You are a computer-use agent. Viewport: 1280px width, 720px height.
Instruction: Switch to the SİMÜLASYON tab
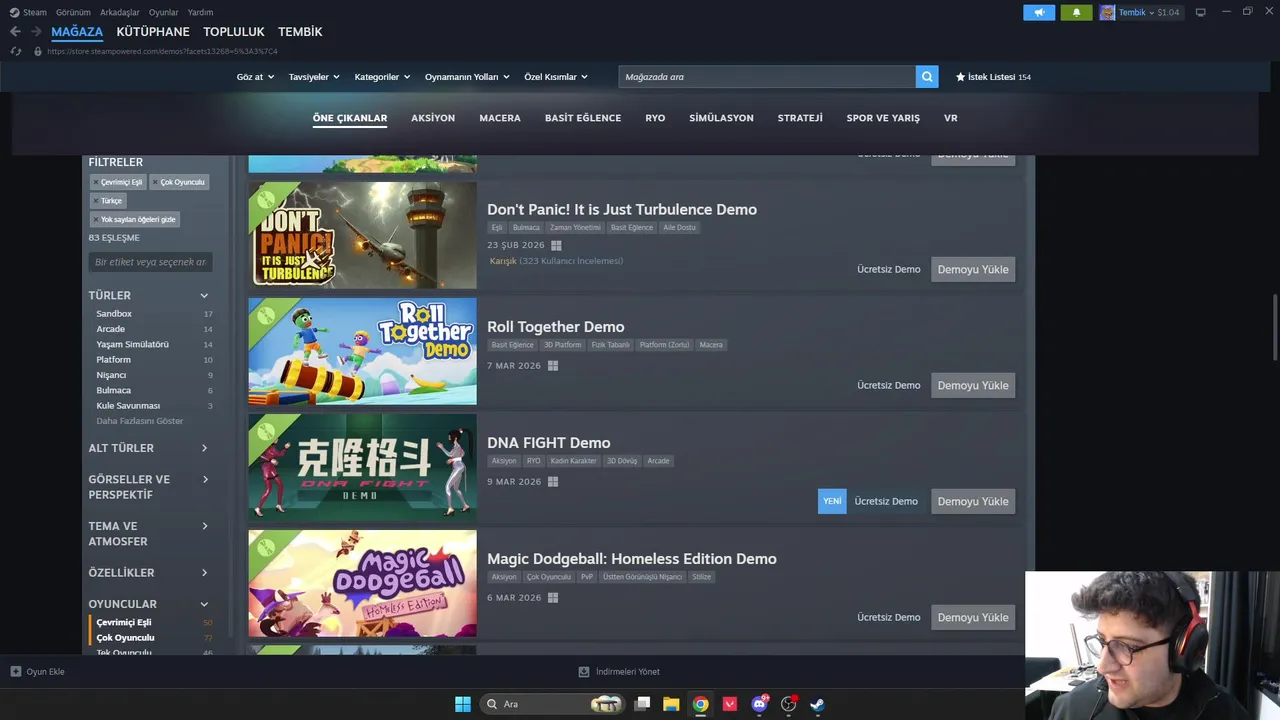[x=721, y=118]
